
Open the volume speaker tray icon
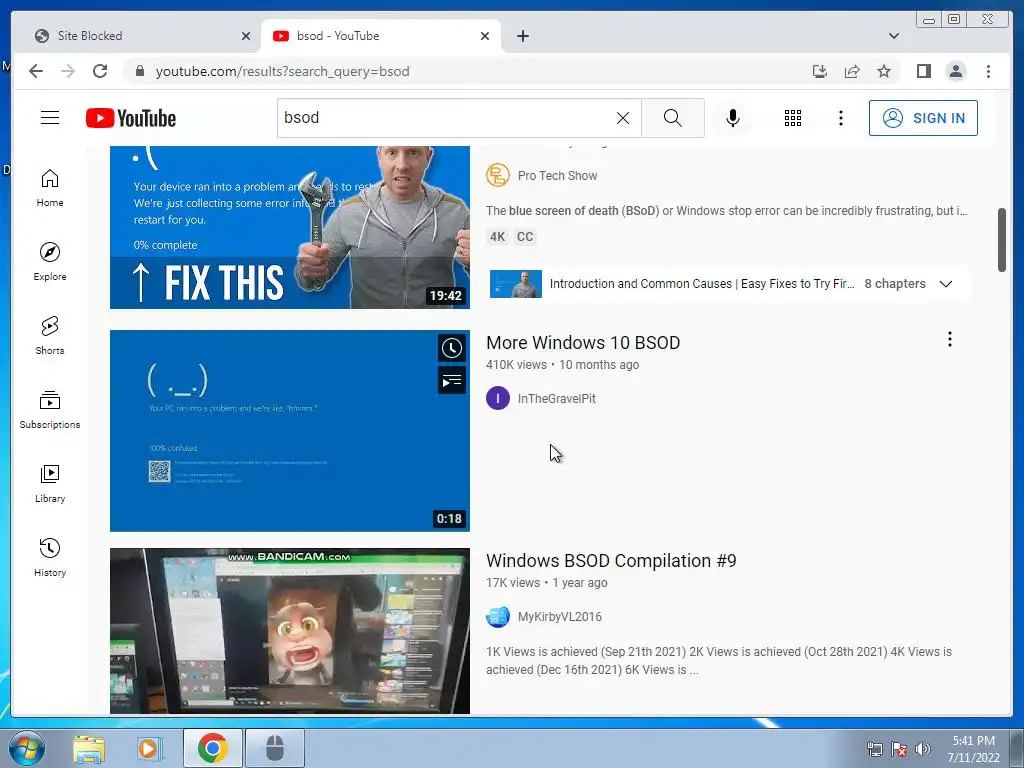pos(923,748)
